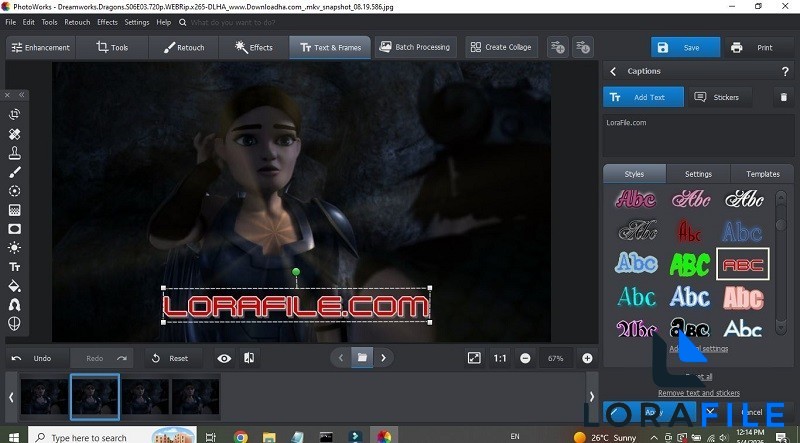
Task: Select the healing bandage tool
Action: coord(14,134)
